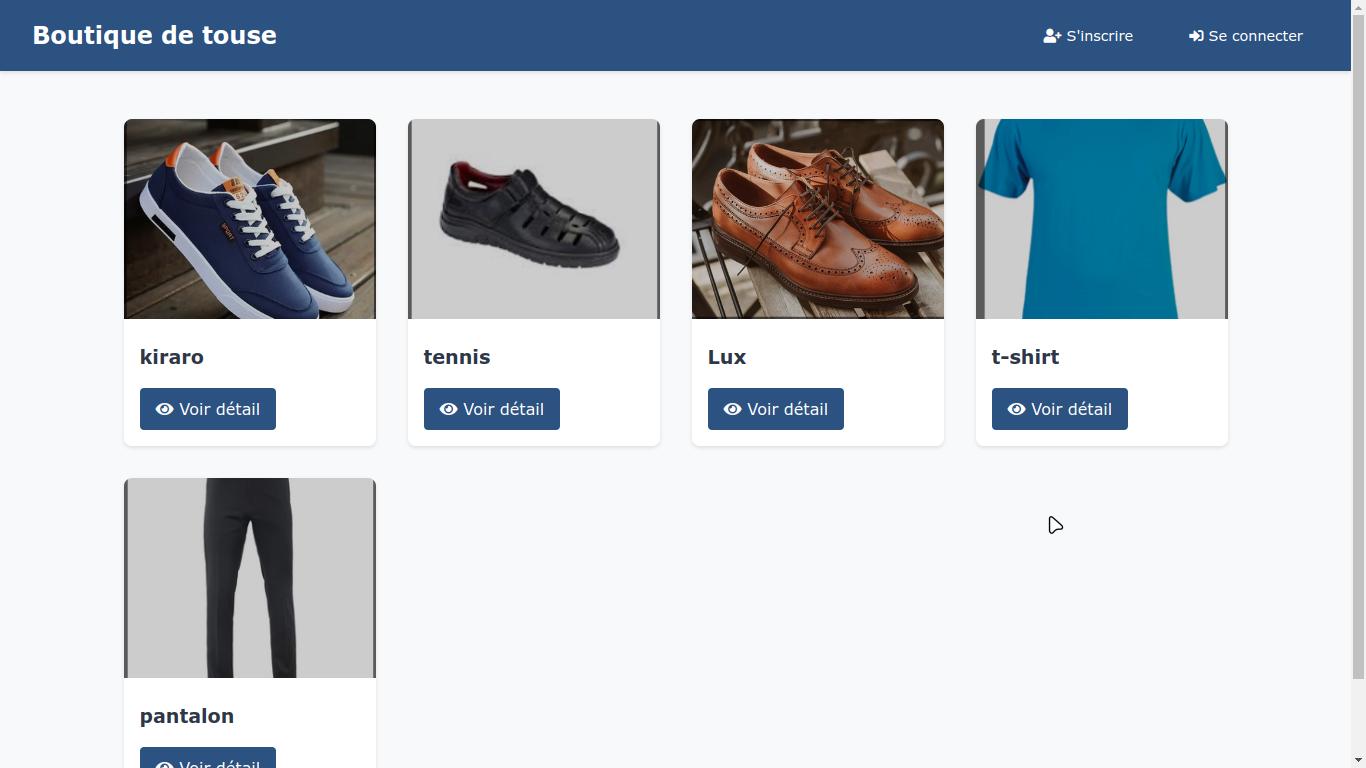
Task: Click the kiraro product name
Action: click(172, 357)
